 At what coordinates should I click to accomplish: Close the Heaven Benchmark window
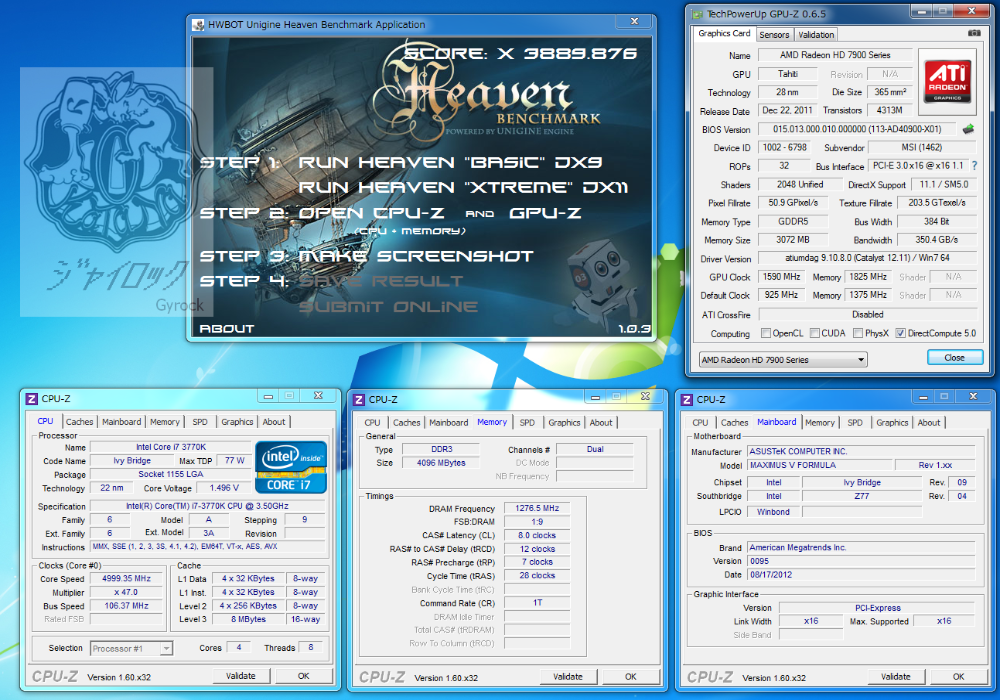click(635, 22)
